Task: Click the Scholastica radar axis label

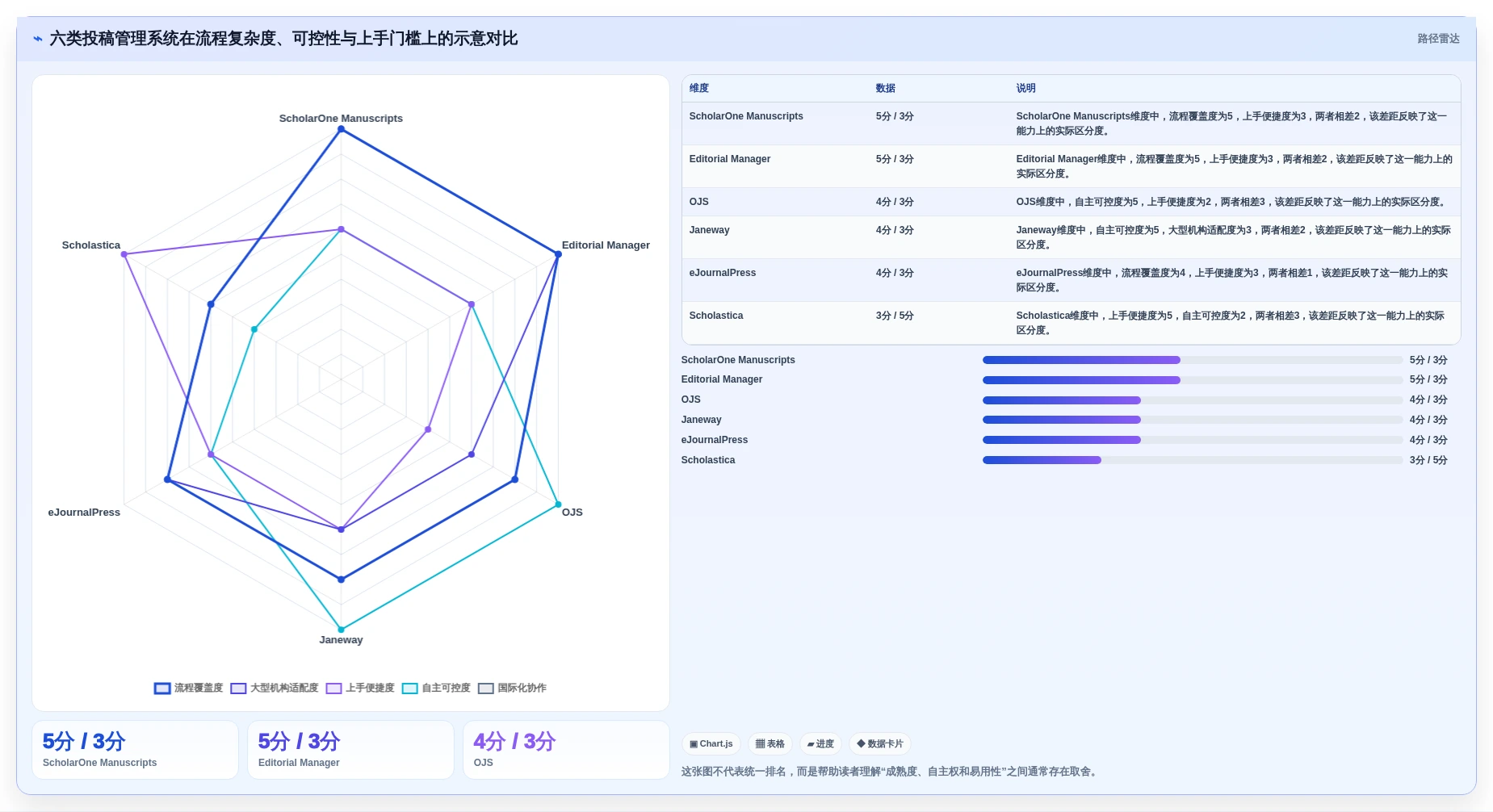Action: (x=91, y=245)
